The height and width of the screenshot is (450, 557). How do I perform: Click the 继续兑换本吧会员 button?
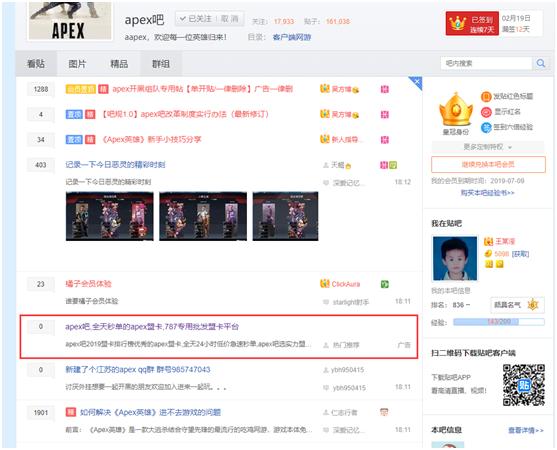(x=488, y=164)
